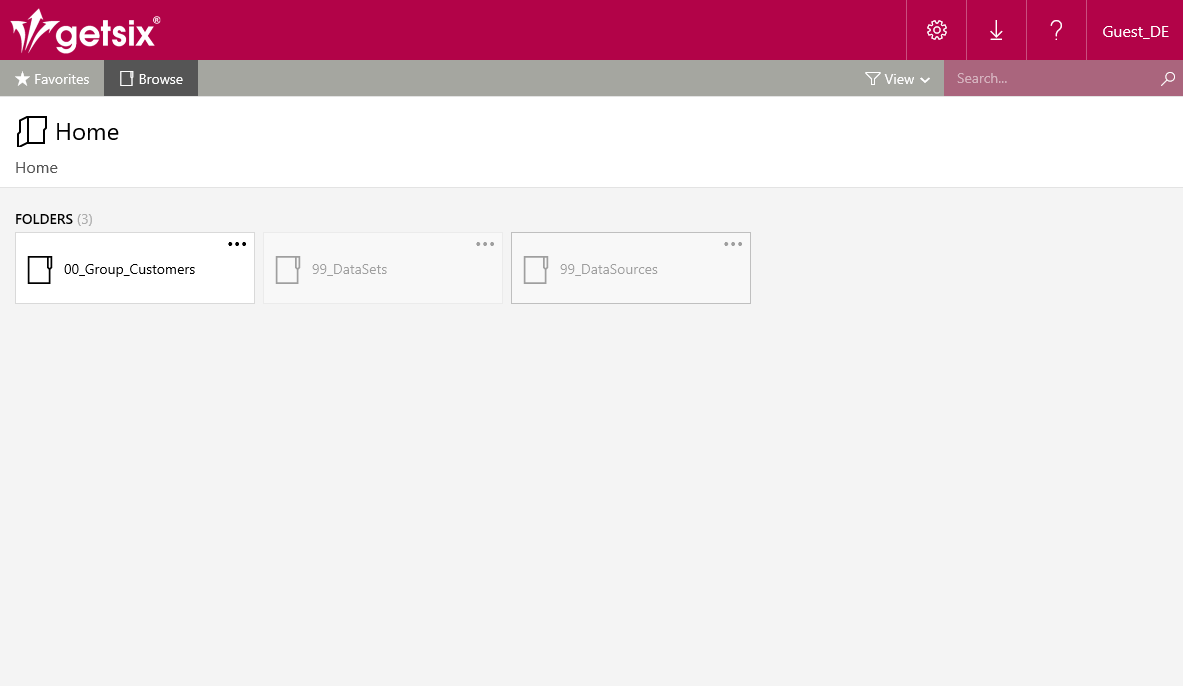
Task: Open the 99_DataSources folder name
Action: [609, 269]
